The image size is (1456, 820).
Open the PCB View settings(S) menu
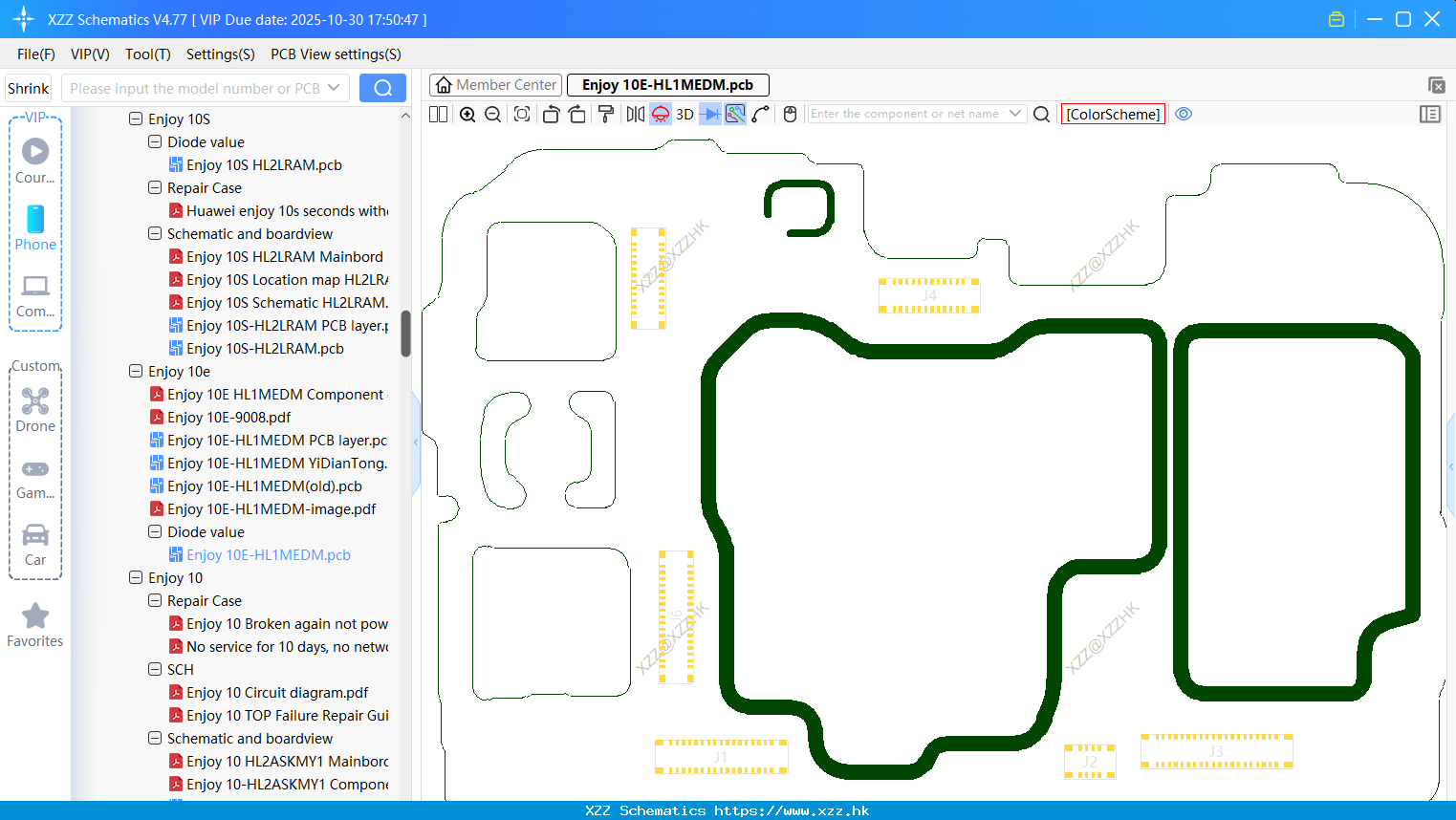click(x=336, y=54)
